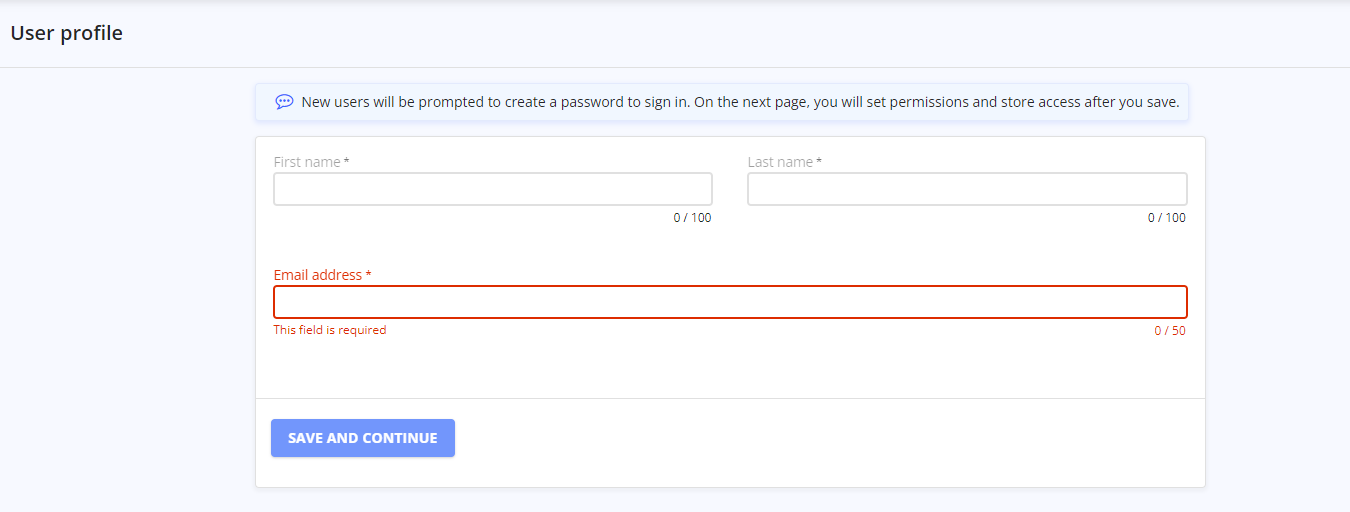
Task: Click the First name 0 / 100 character counter
Action: 693,218
